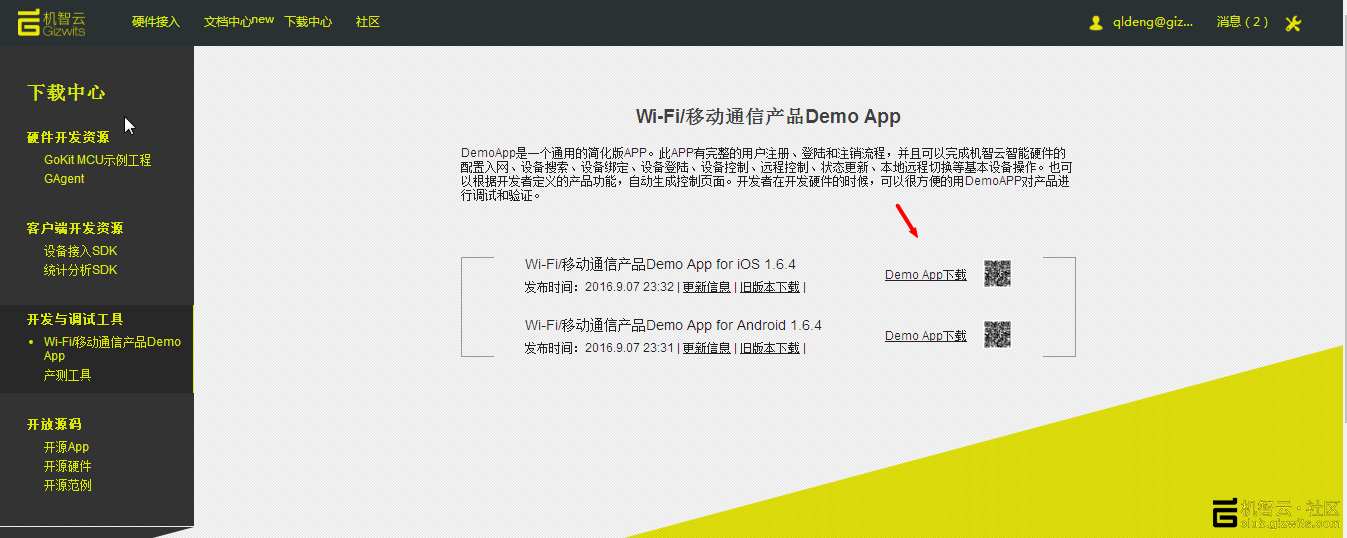Open 开源App sidebar link

tap(66, 447)
